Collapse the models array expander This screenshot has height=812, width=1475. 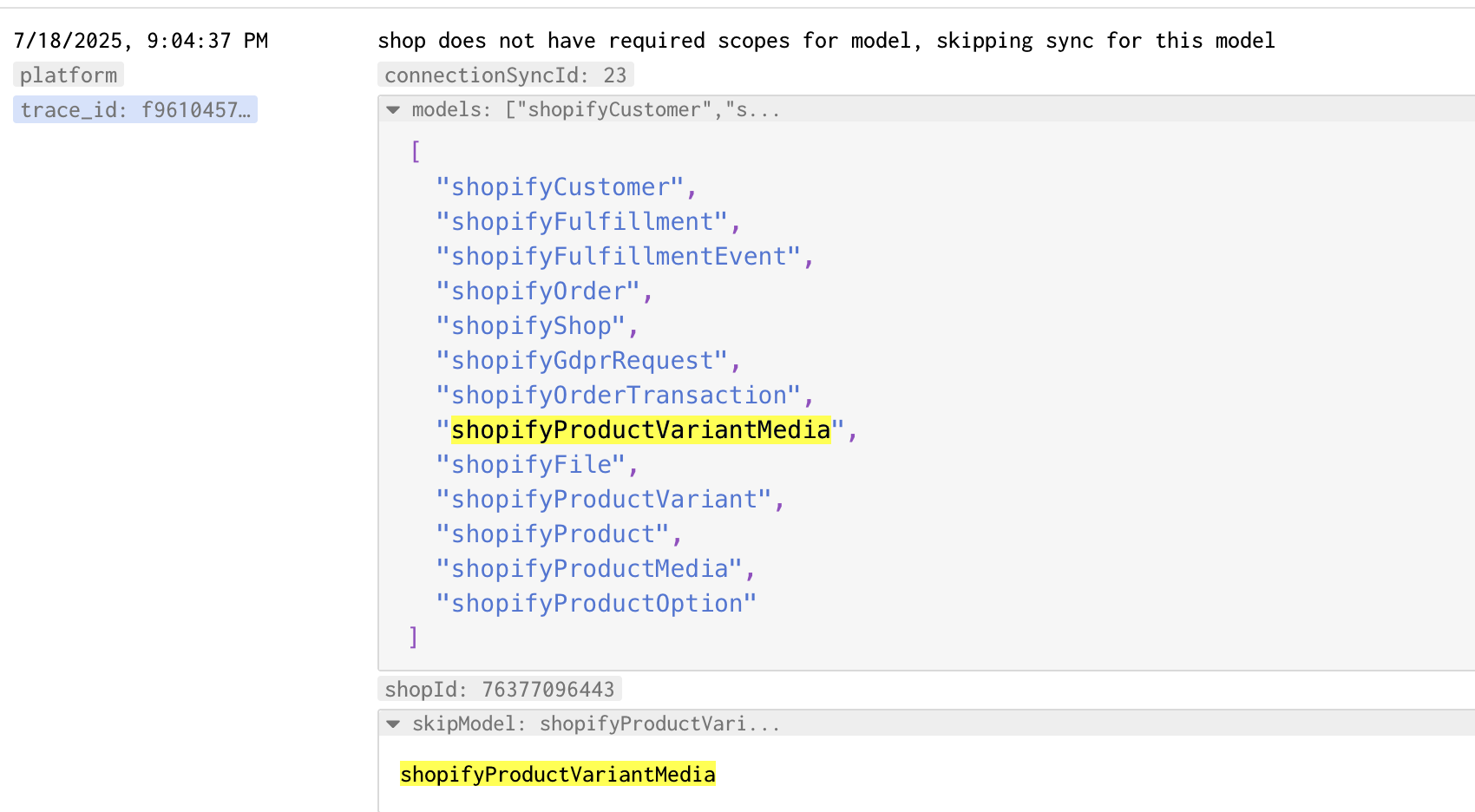coord(393,110)
